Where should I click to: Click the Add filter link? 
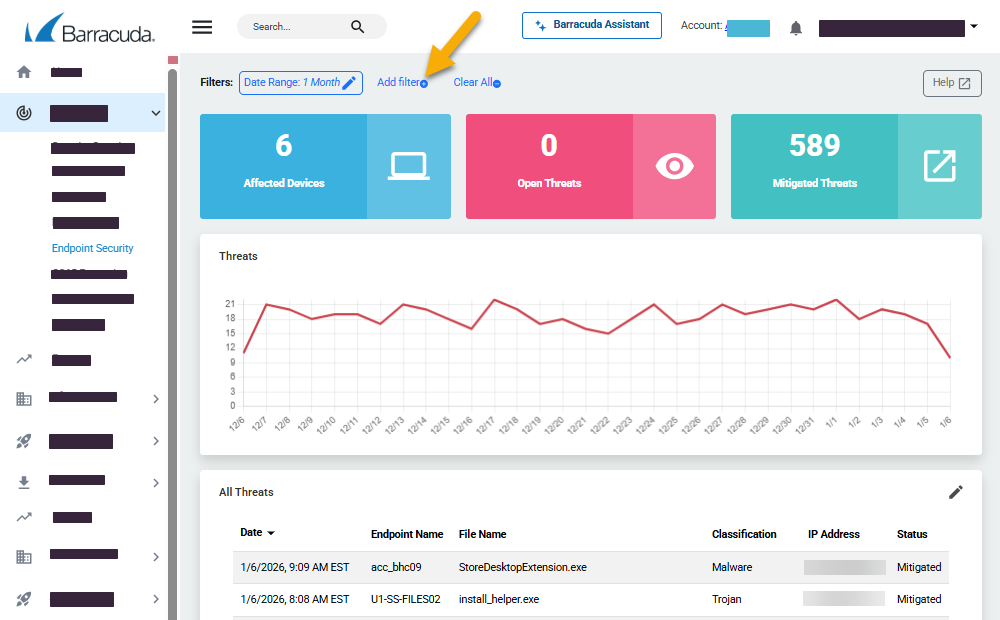(x=400, y=83)
